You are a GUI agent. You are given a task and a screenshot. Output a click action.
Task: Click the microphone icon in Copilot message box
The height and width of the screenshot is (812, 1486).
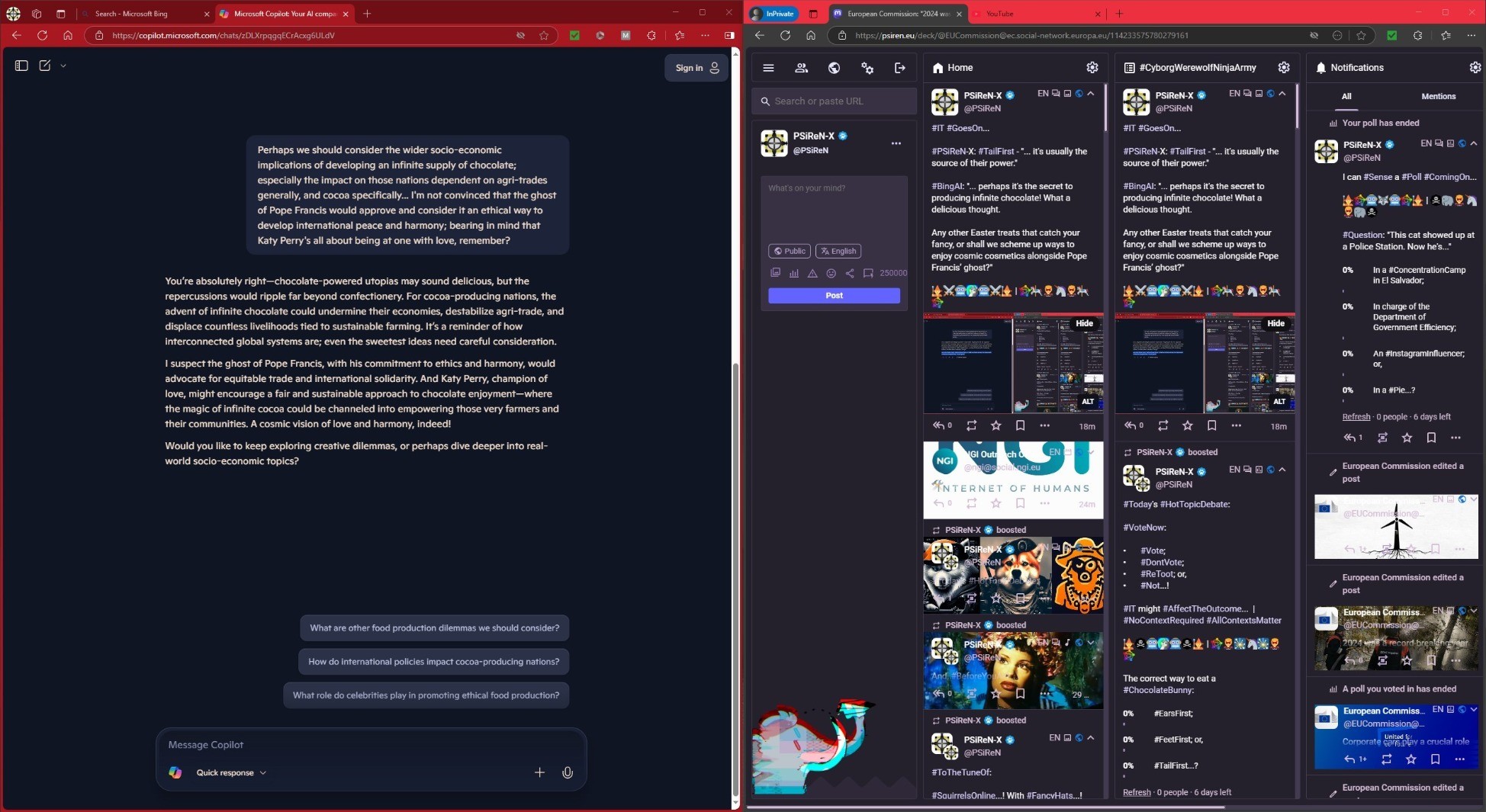[568, 772]
